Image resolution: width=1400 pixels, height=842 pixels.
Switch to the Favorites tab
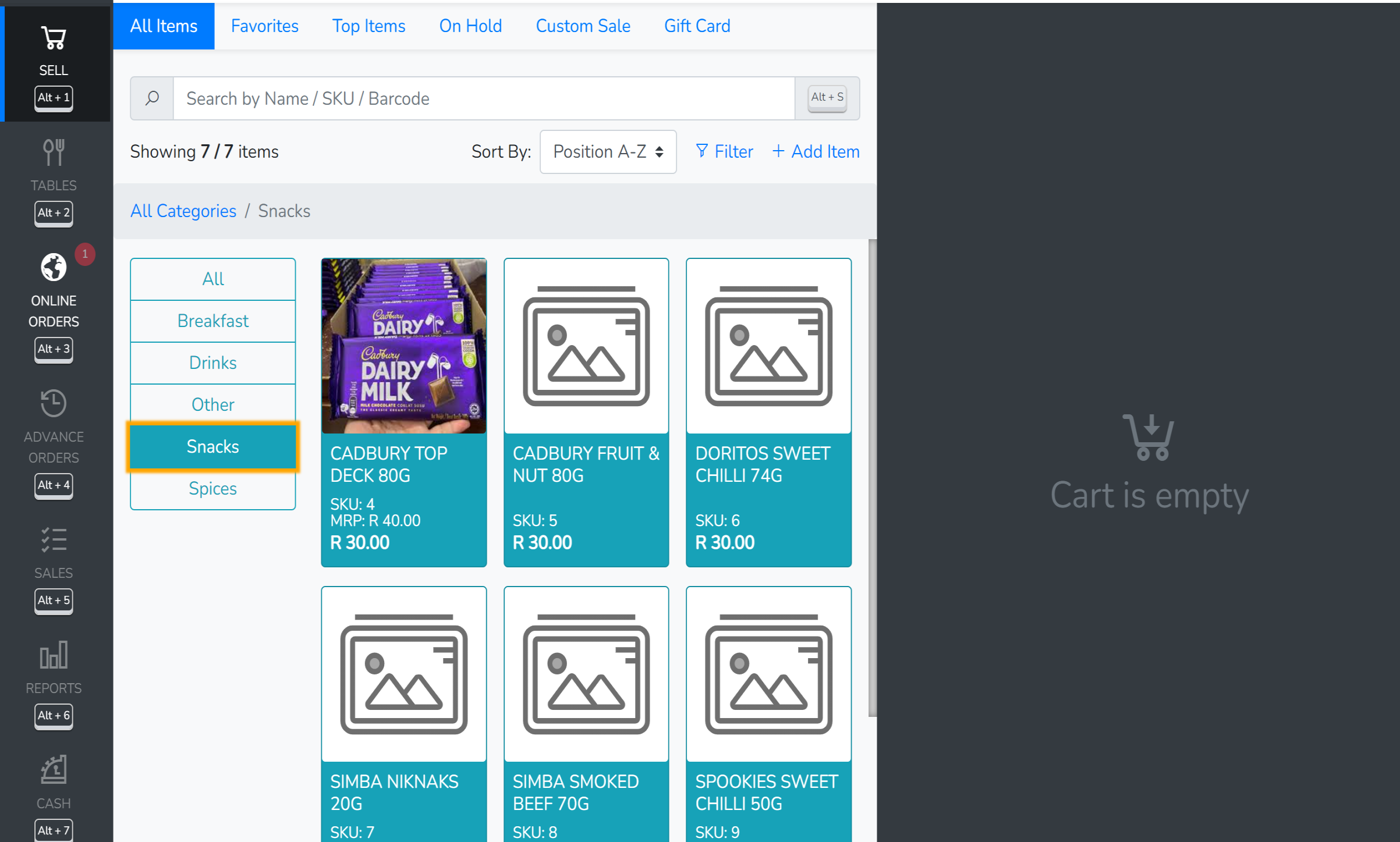click(265, 26)
